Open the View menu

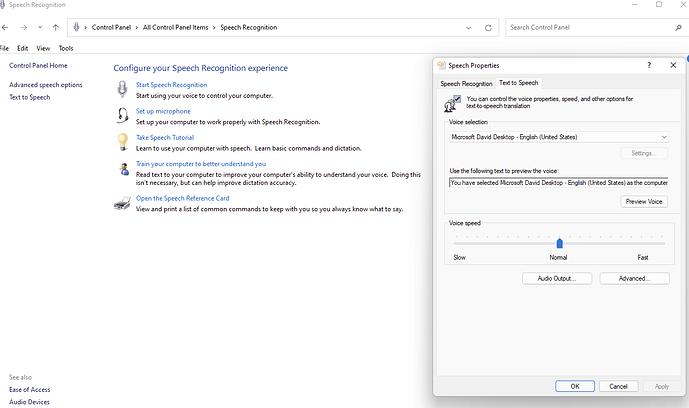(x=43, y=48)
